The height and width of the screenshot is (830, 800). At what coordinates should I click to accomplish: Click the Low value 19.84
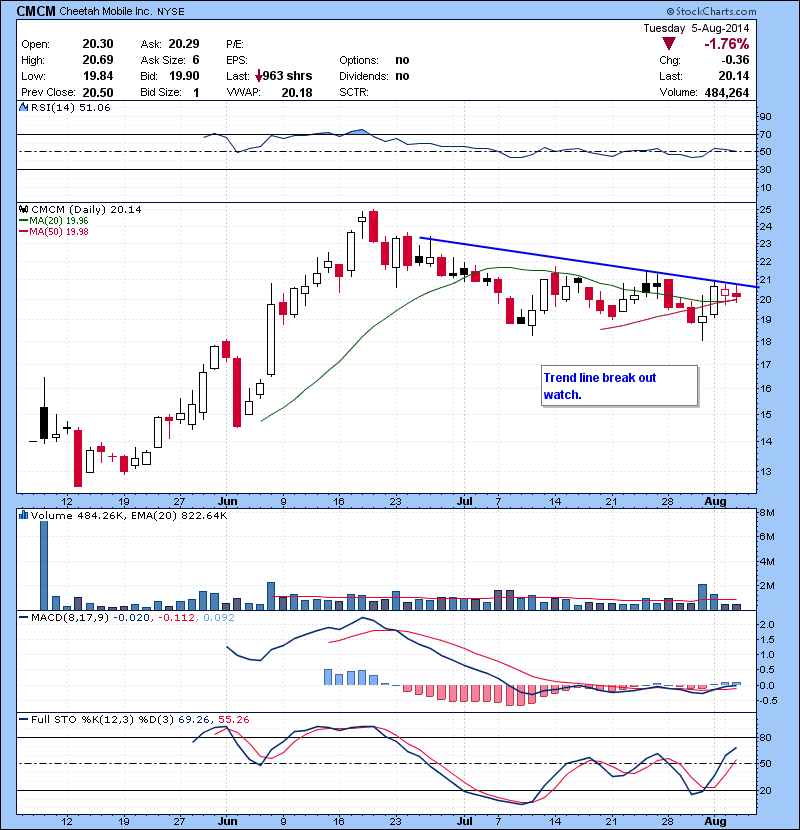(98, 76)
